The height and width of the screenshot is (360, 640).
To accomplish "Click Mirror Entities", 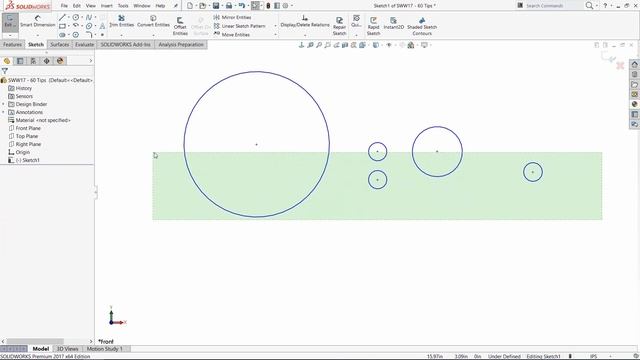I will point(232,17).
